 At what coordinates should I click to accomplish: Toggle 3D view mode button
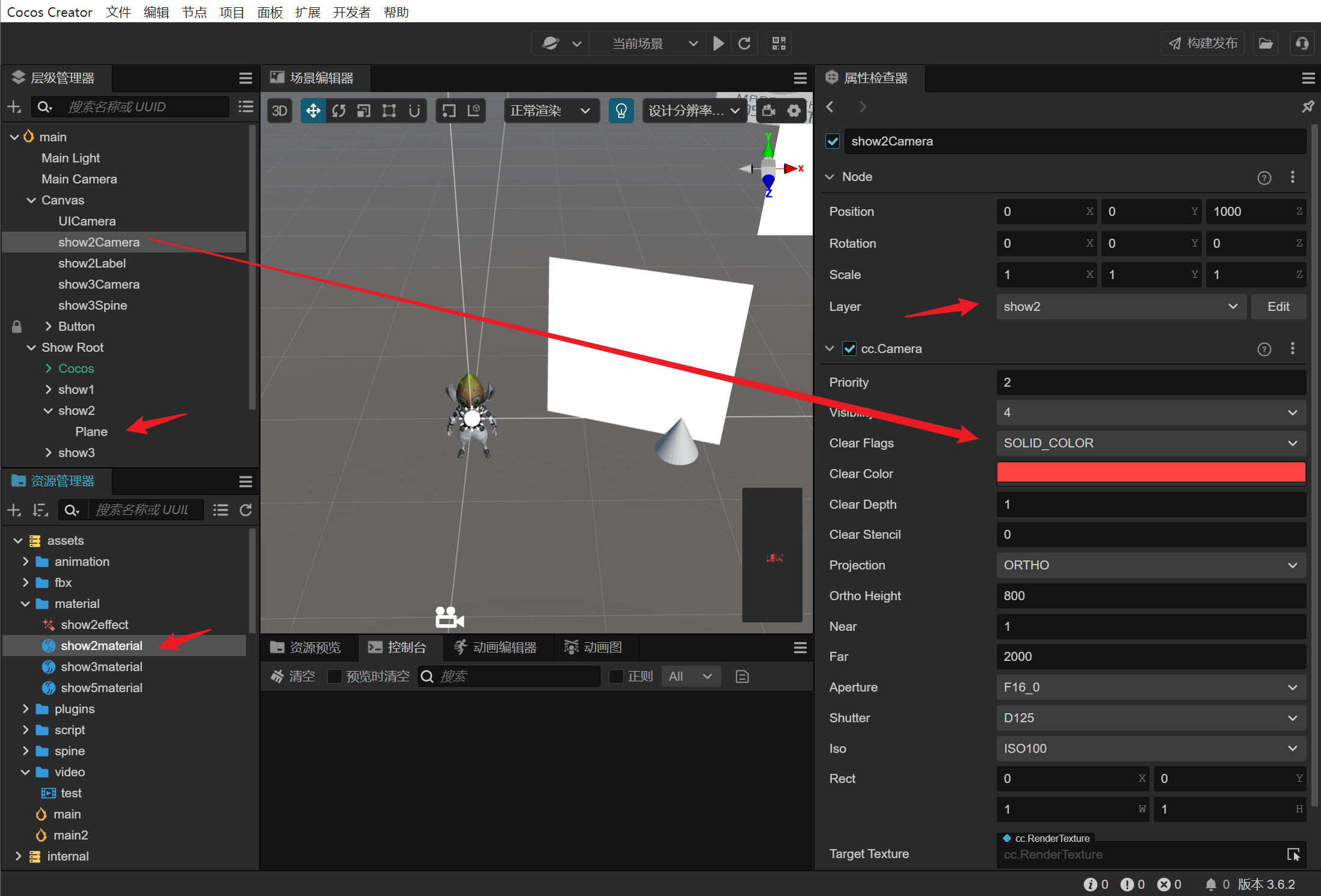point(280,111)
